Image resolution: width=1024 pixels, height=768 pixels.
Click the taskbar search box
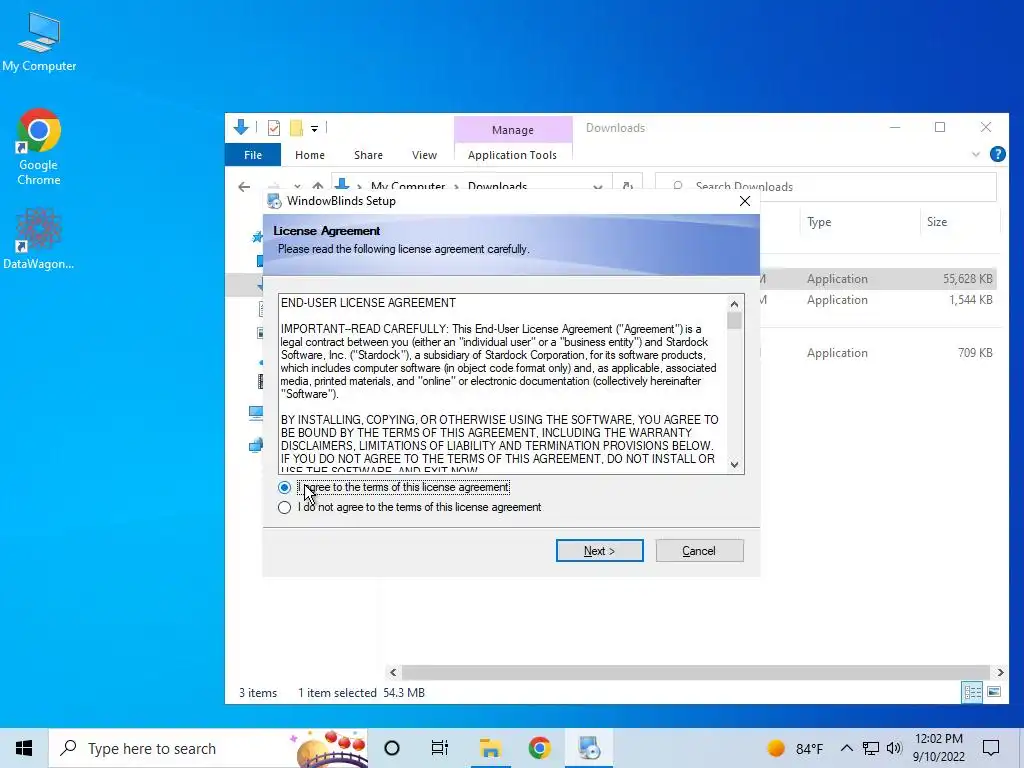point(208,748)
